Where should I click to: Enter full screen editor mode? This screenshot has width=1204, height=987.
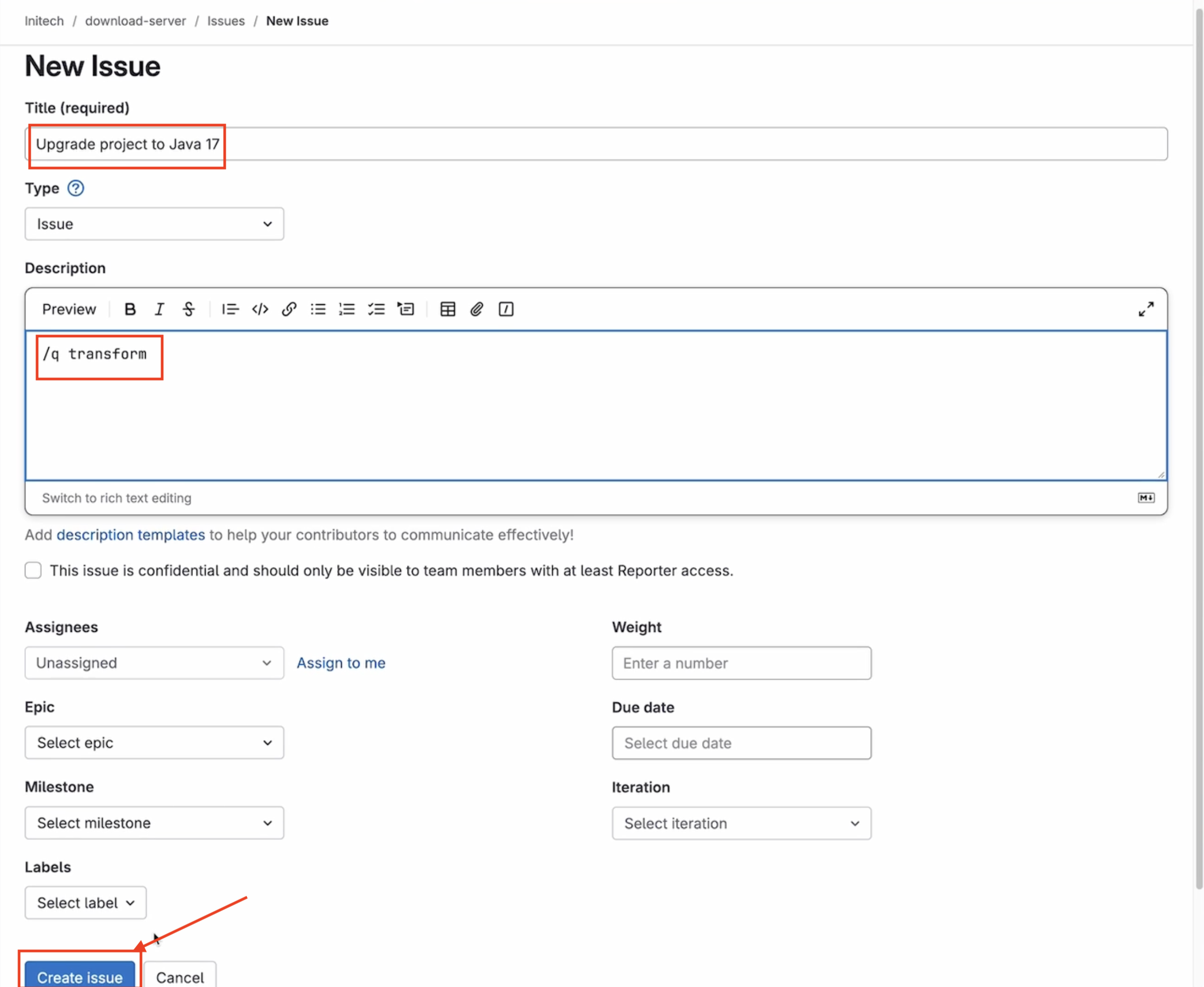pyautogui.click(x=1146, y=309)
